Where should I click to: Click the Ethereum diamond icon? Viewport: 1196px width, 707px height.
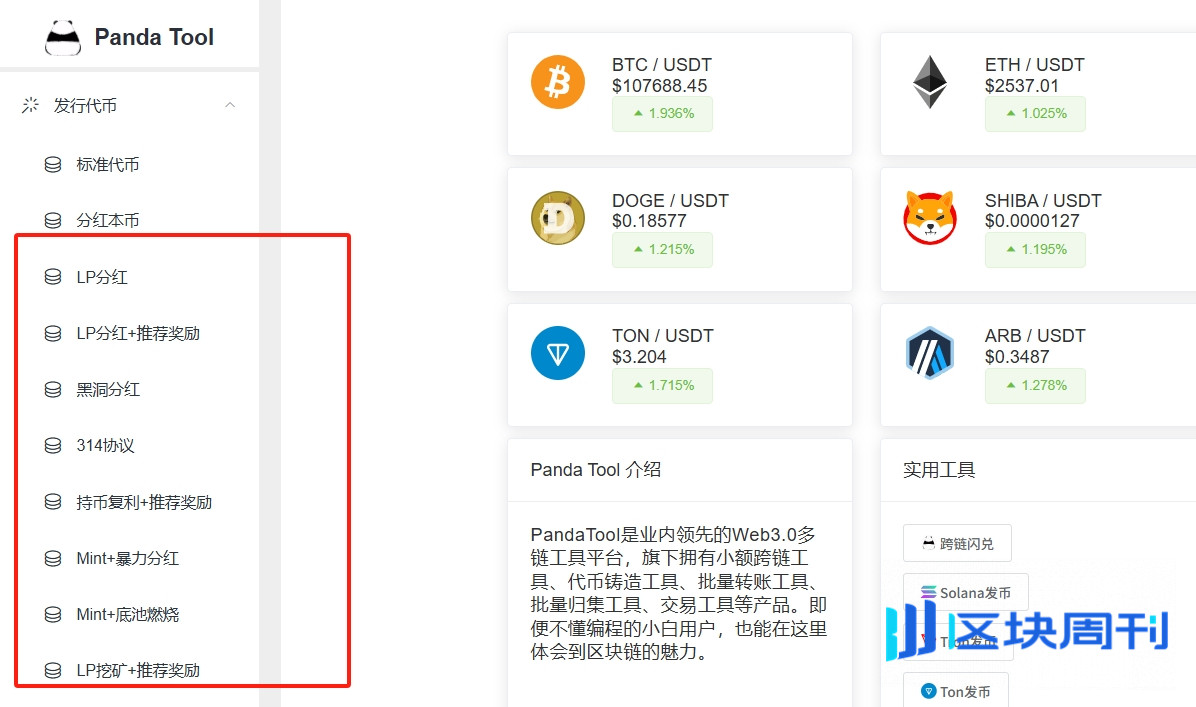click(x=930, y=82)
